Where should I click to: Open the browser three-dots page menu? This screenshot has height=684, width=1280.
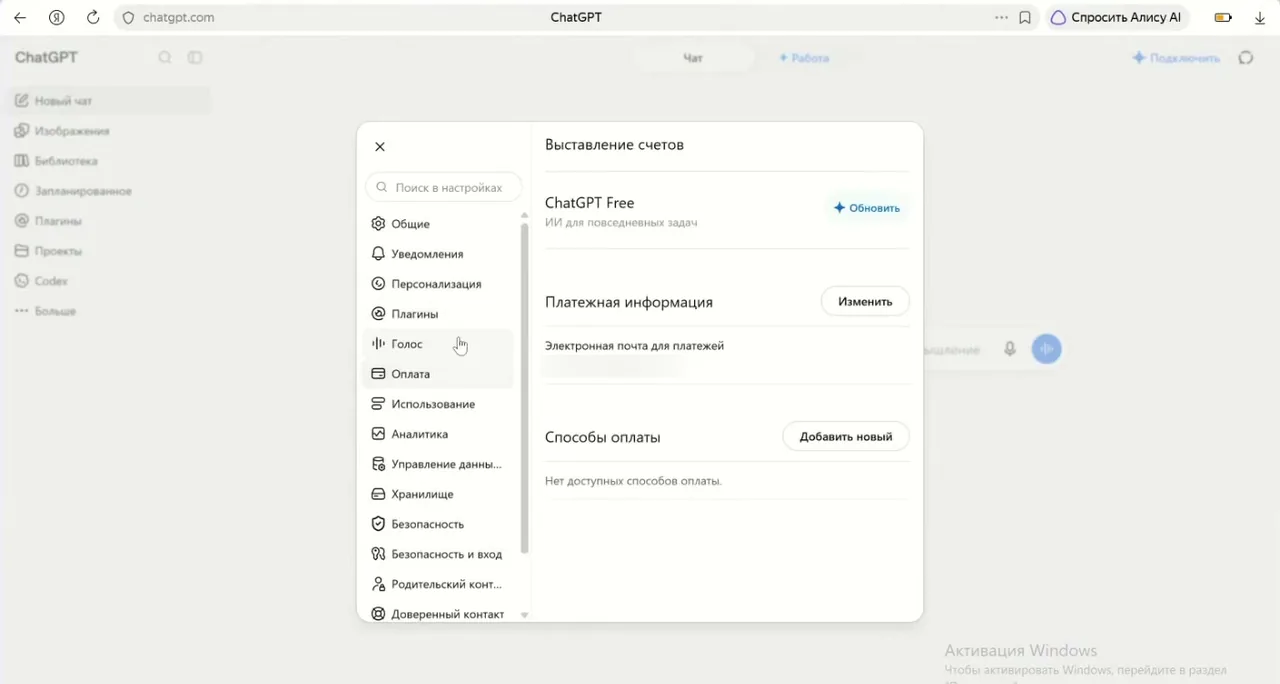1001,17
